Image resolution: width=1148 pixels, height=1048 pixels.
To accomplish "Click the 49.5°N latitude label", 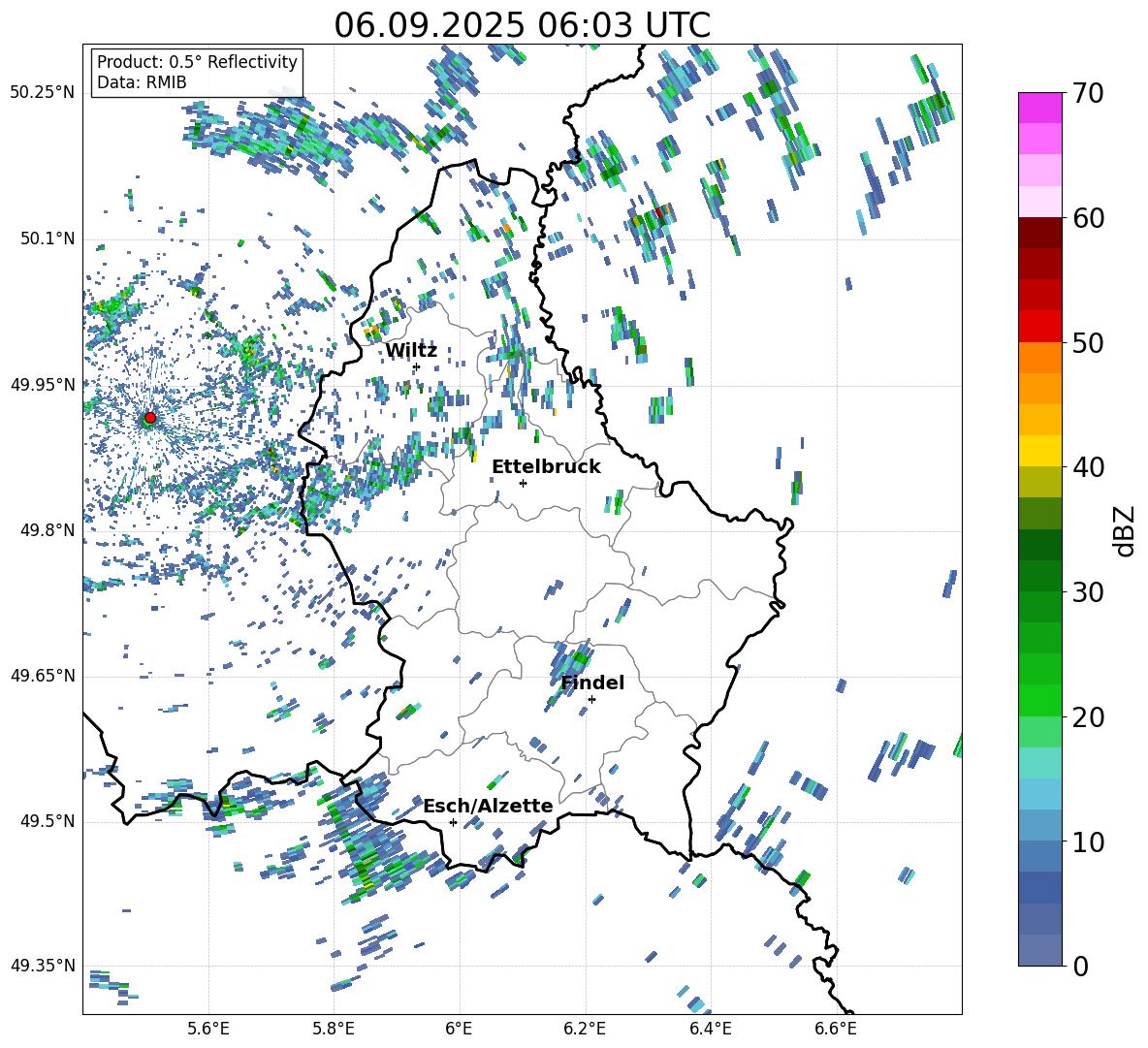I will [47, 822].
